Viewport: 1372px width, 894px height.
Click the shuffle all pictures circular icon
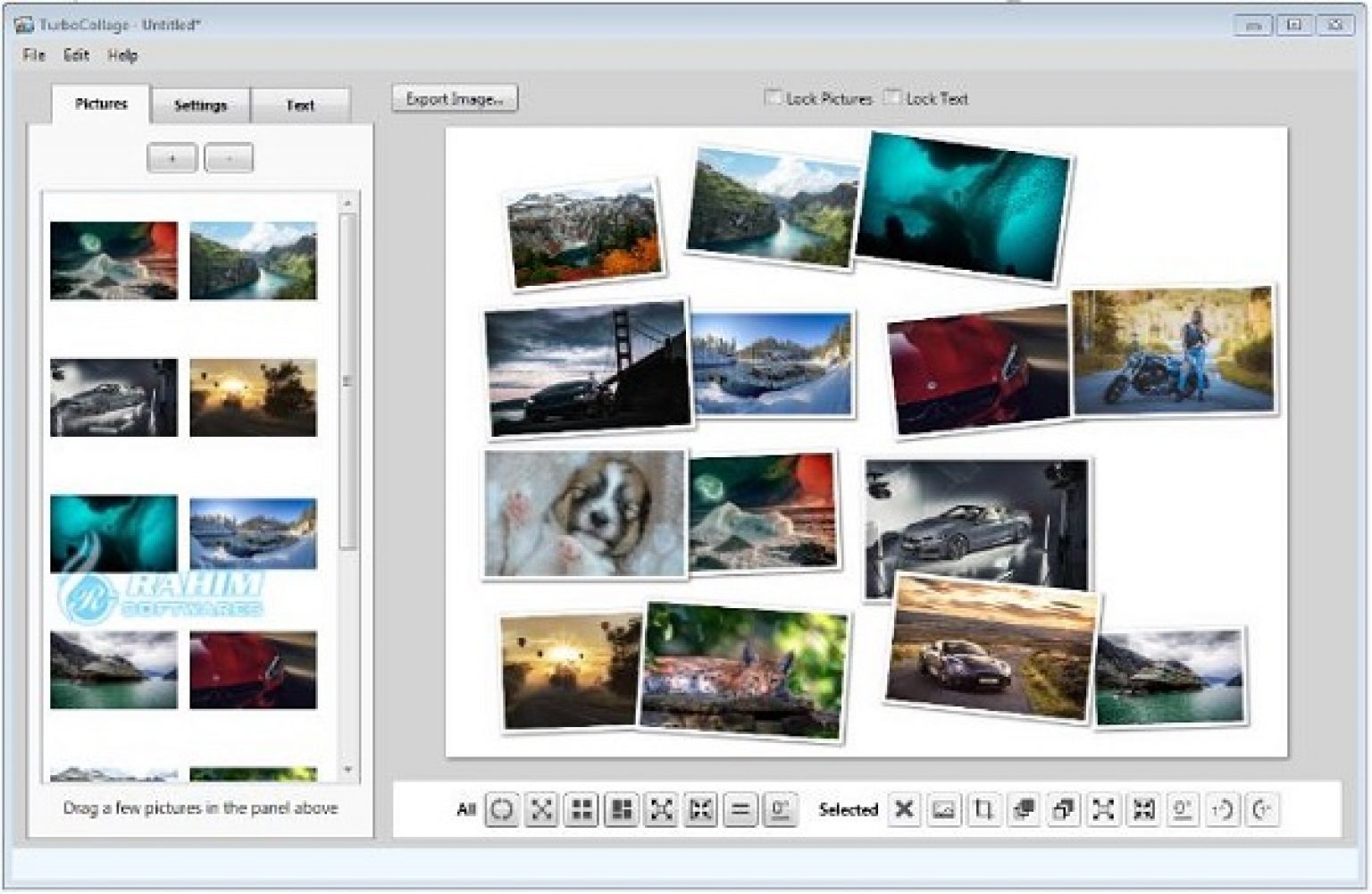pyautogui.click(x=502, y=810)
